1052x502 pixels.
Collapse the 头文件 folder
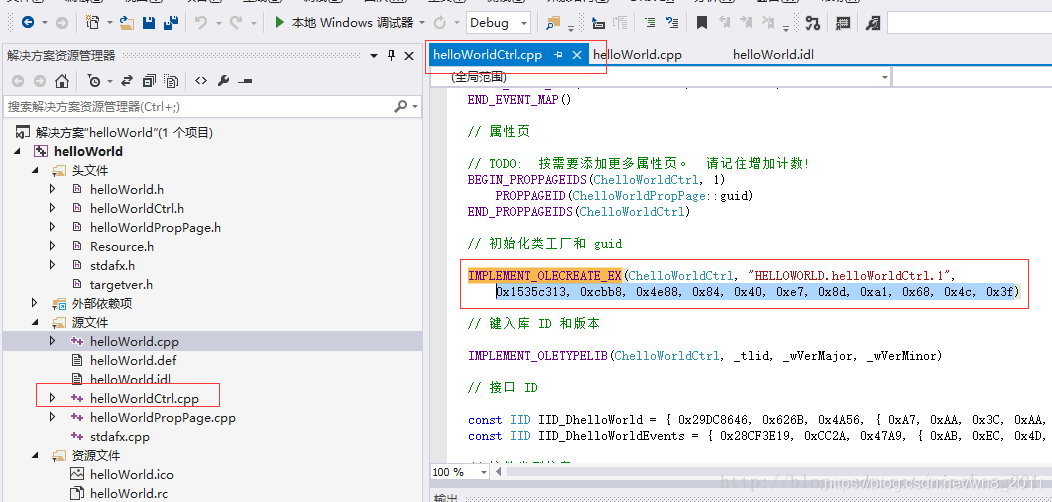coord(35,170)
